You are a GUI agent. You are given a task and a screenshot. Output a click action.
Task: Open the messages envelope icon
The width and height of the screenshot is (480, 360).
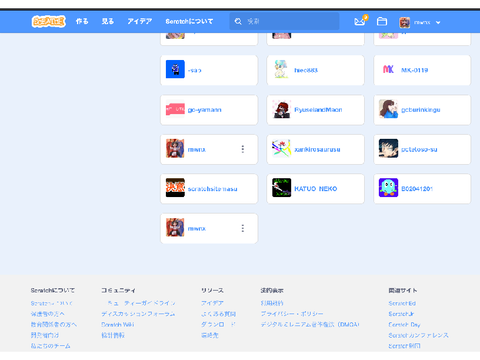360,22
